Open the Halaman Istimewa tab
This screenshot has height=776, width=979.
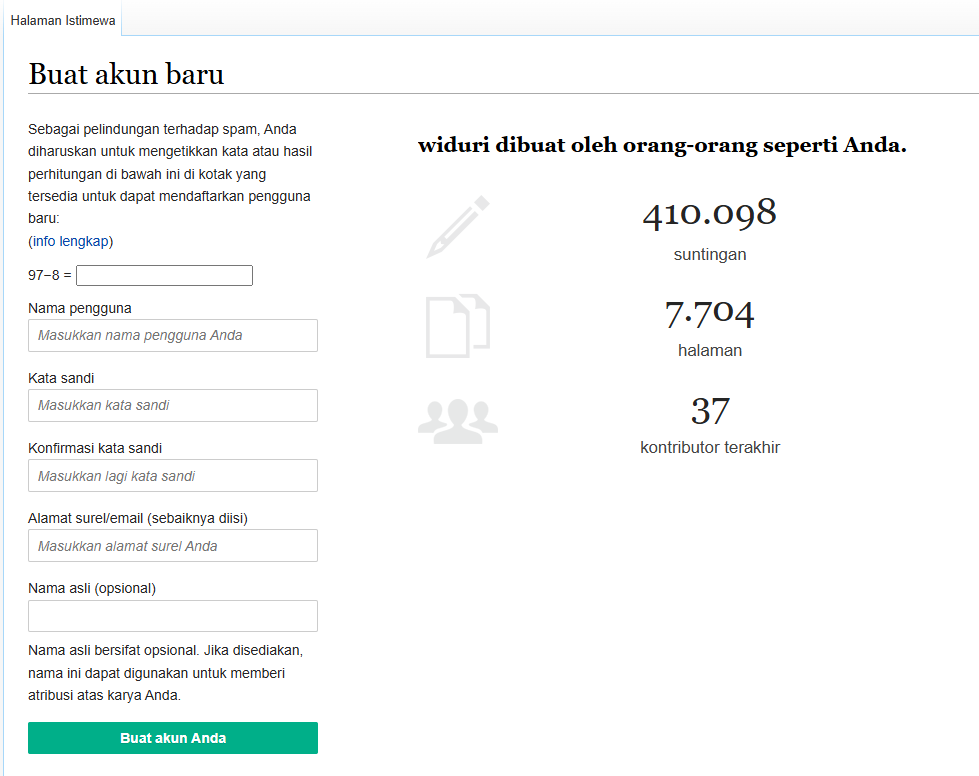[62, 20]
